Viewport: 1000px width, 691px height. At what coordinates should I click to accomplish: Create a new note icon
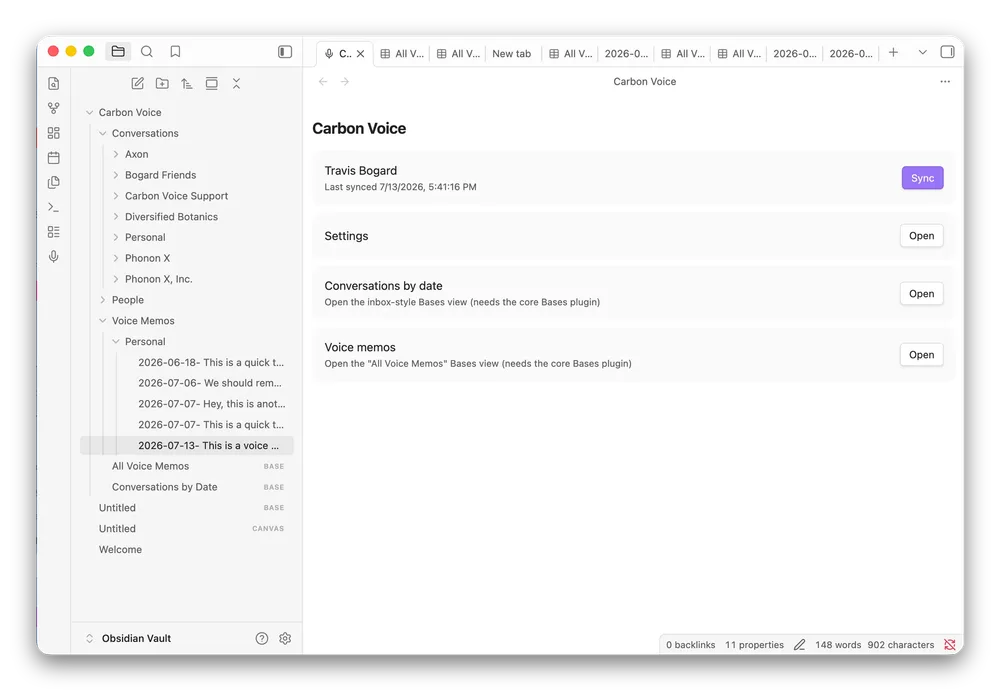tap(138, 84)
